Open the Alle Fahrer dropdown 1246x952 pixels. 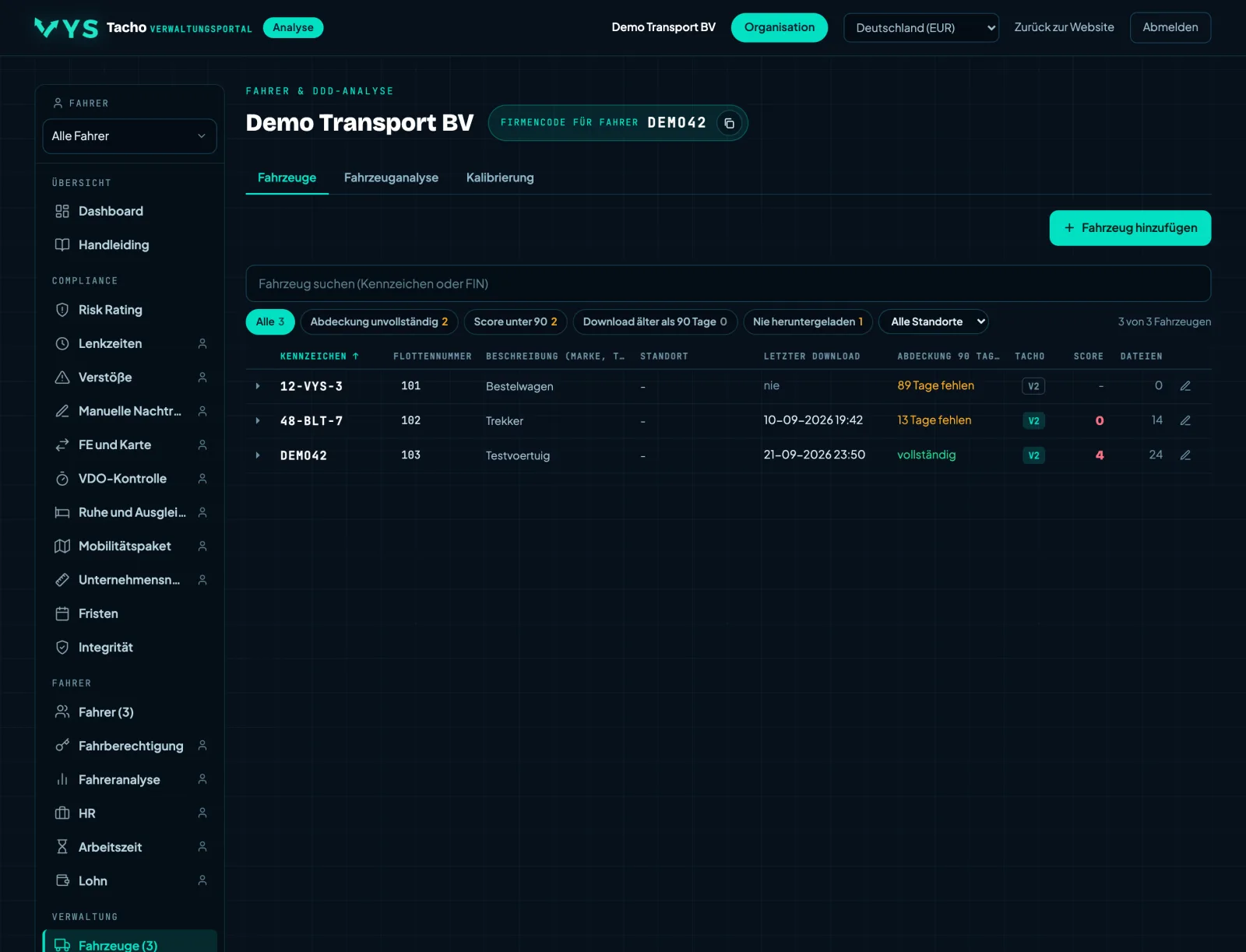[x=129, y=136]
